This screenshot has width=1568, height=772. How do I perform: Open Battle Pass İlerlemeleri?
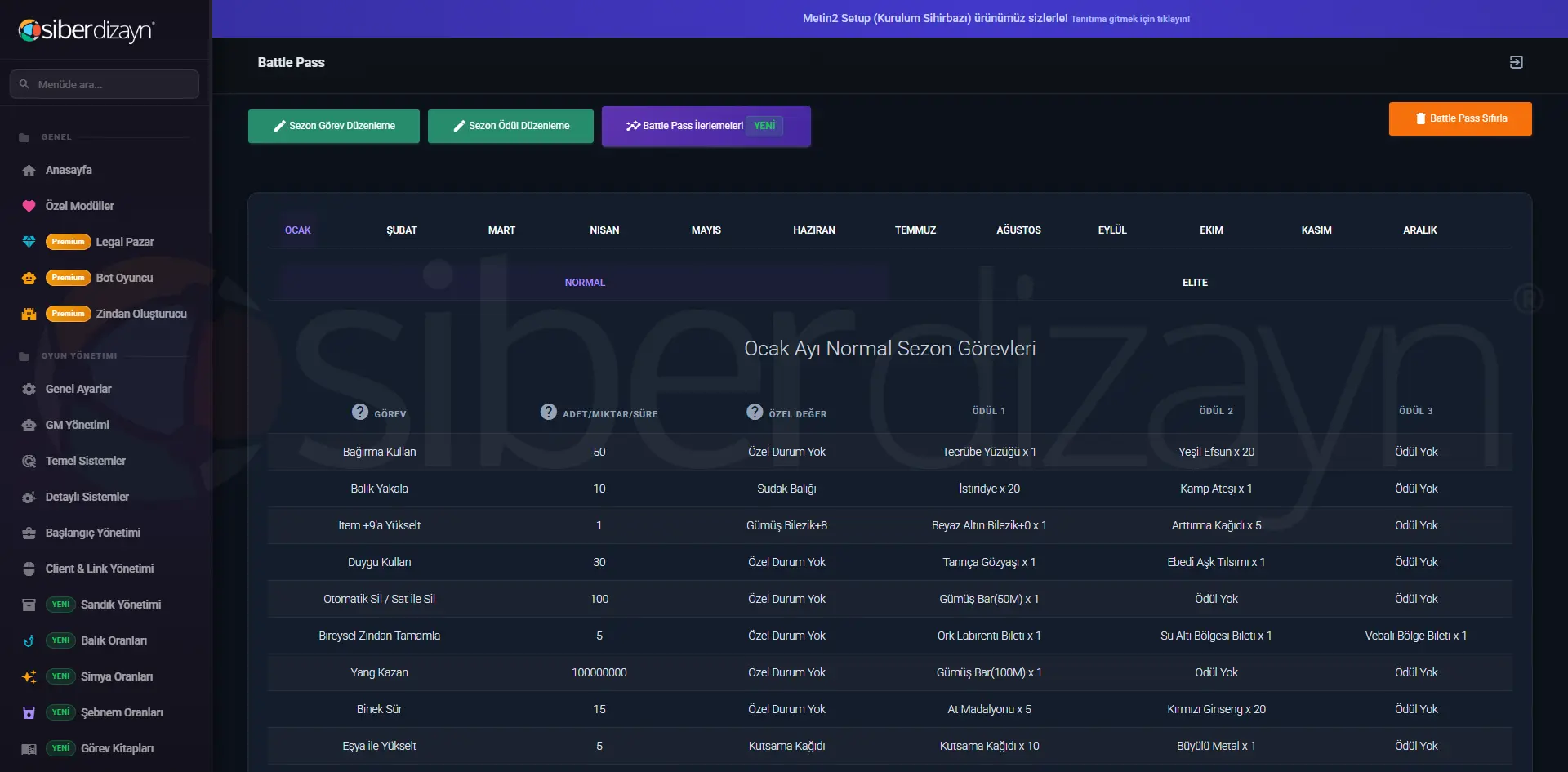click(706, 126)
